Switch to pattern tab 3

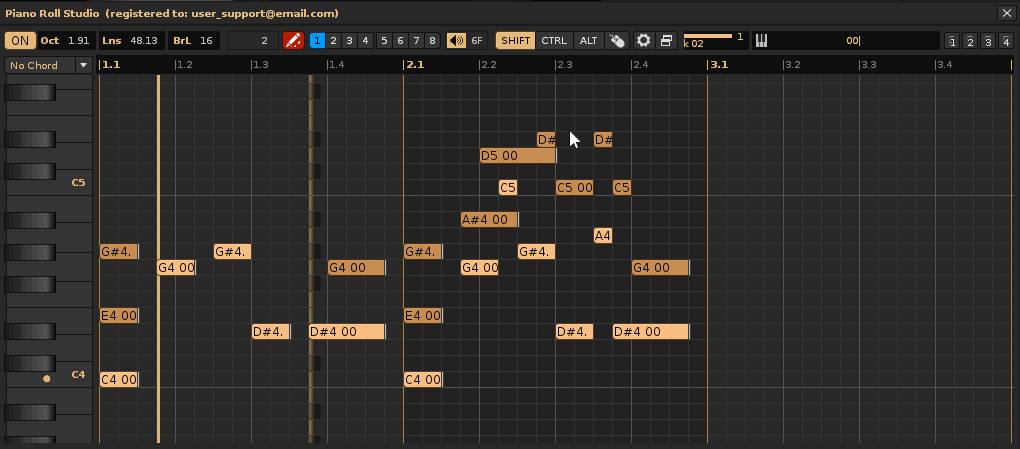coord(349,41)
